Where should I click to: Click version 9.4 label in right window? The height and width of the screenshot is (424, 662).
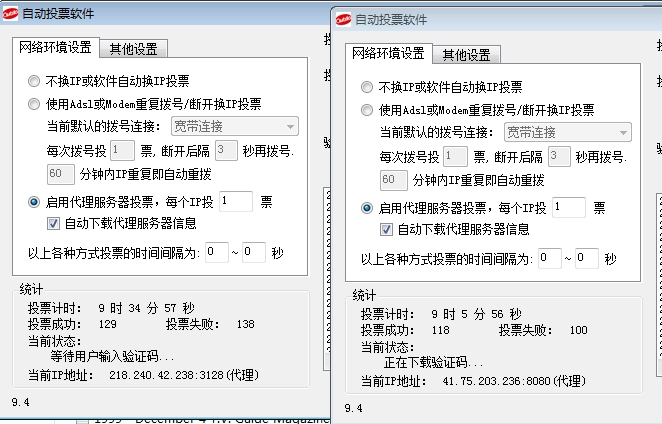tap(353, 408)
